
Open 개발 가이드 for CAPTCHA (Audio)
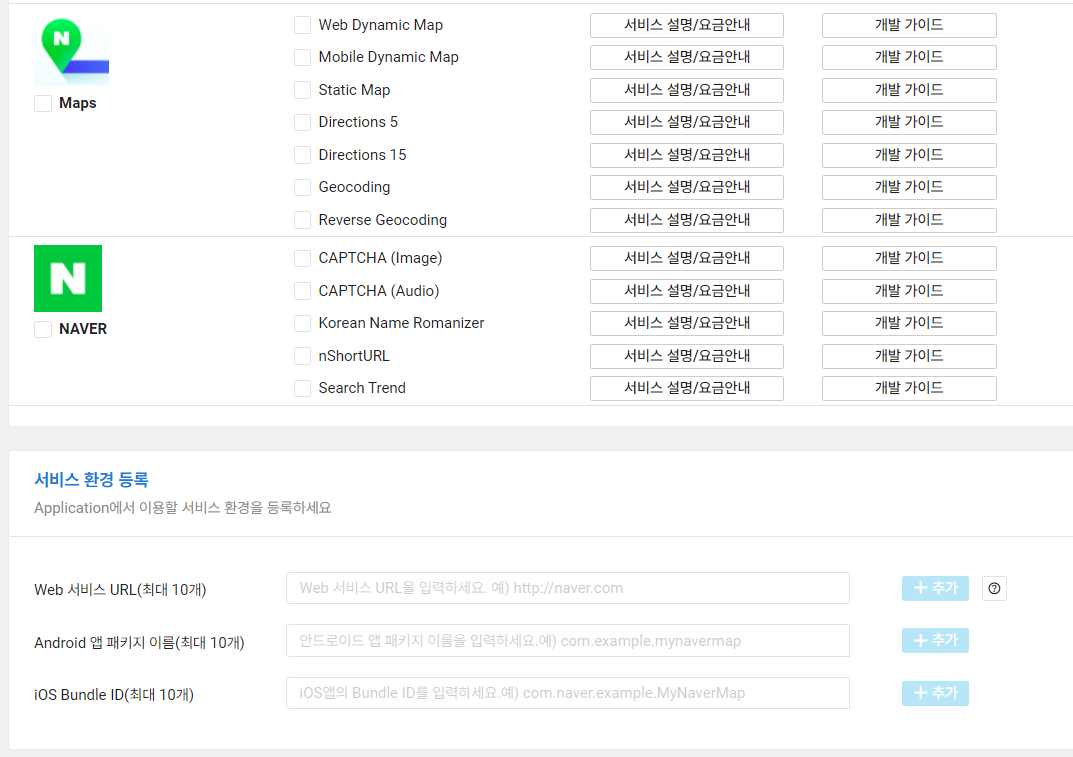click(x=909, y=292)
